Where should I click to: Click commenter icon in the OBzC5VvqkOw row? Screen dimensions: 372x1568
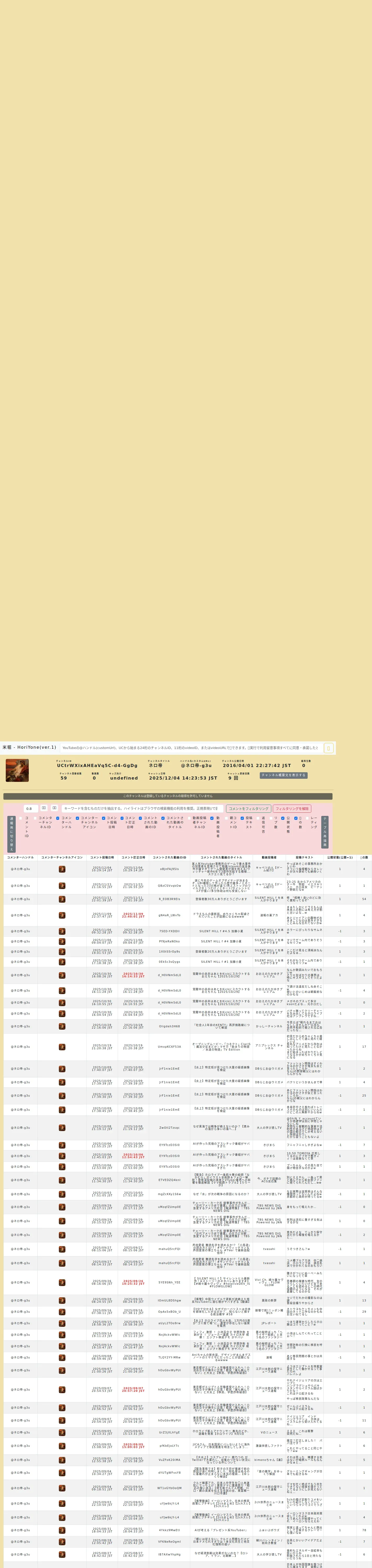pyautogui.click(x=61, y=885)
